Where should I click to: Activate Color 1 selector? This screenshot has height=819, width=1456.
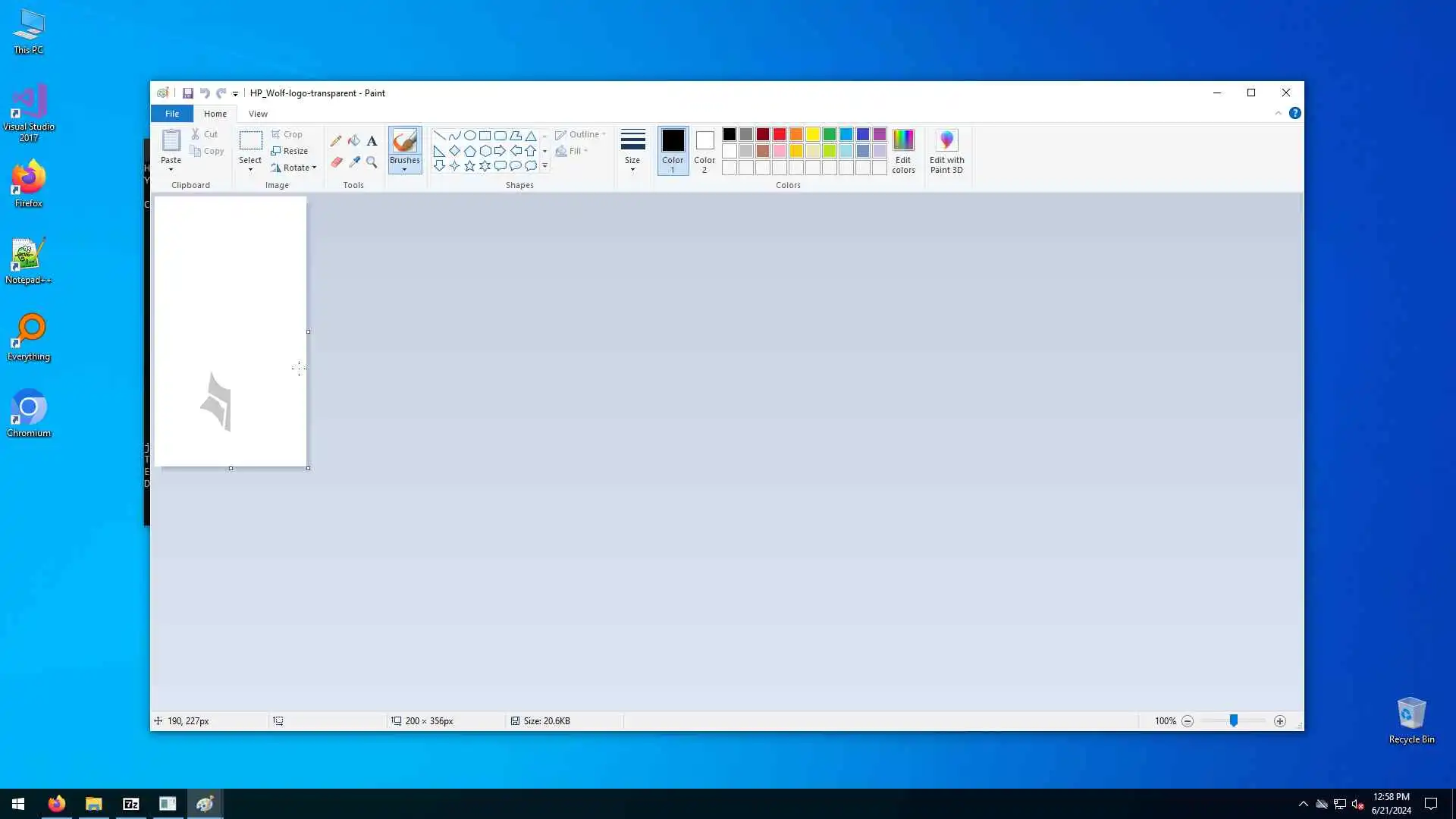point(673,150)
